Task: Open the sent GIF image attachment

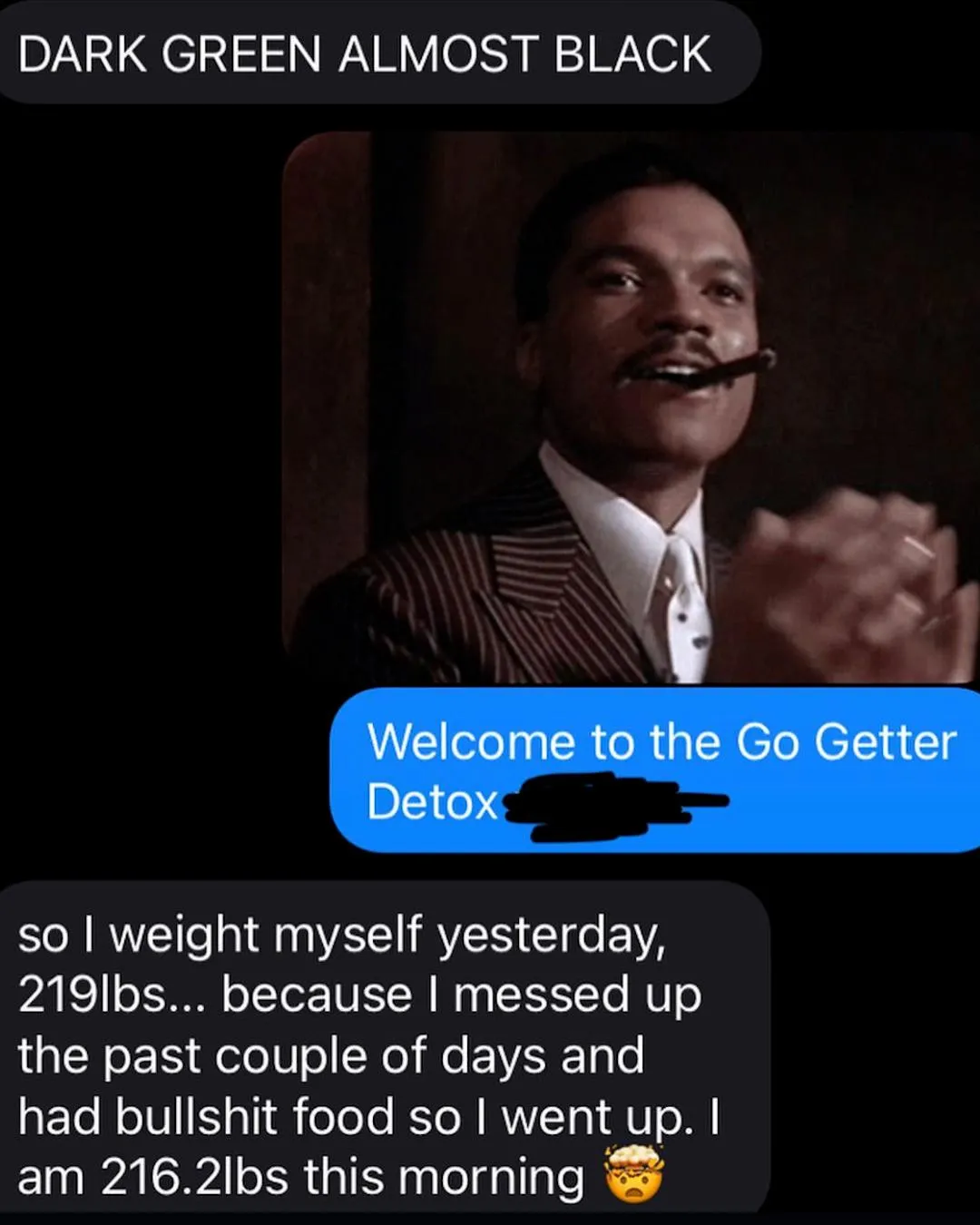Action: click(x=631, y=407)
